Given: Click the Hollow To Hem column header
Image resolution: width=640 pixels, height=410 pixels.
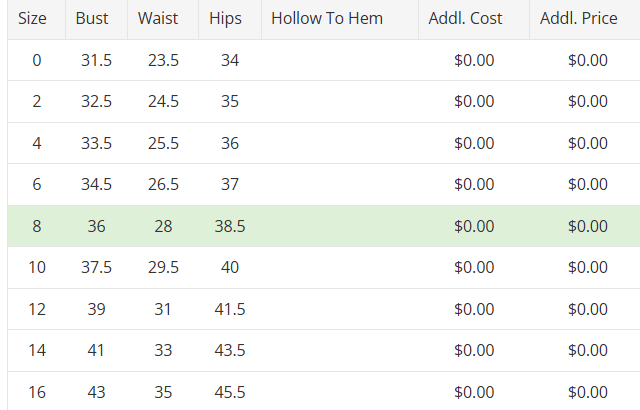Looking at the screenshot, I should (326, 19).
